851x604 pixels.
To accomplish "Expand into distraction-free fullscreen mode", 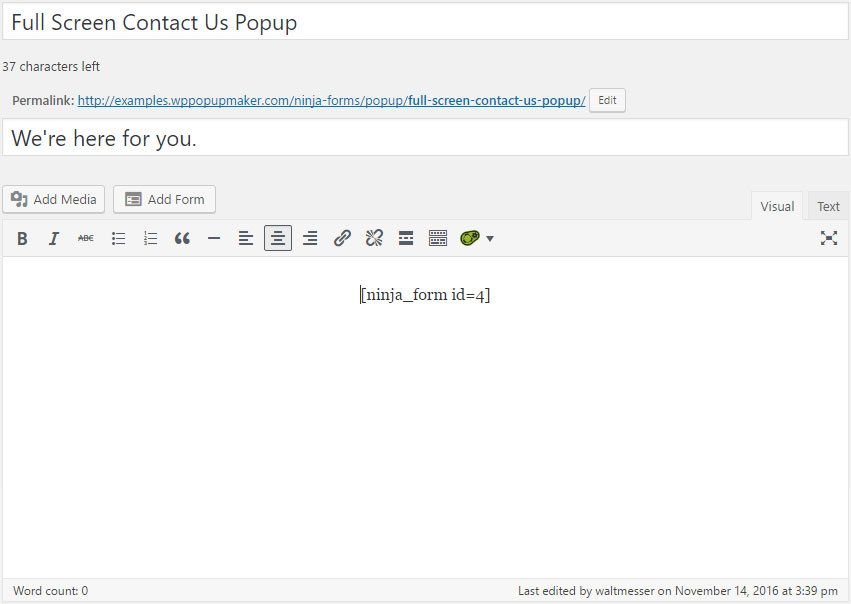I will pos(829,238).
